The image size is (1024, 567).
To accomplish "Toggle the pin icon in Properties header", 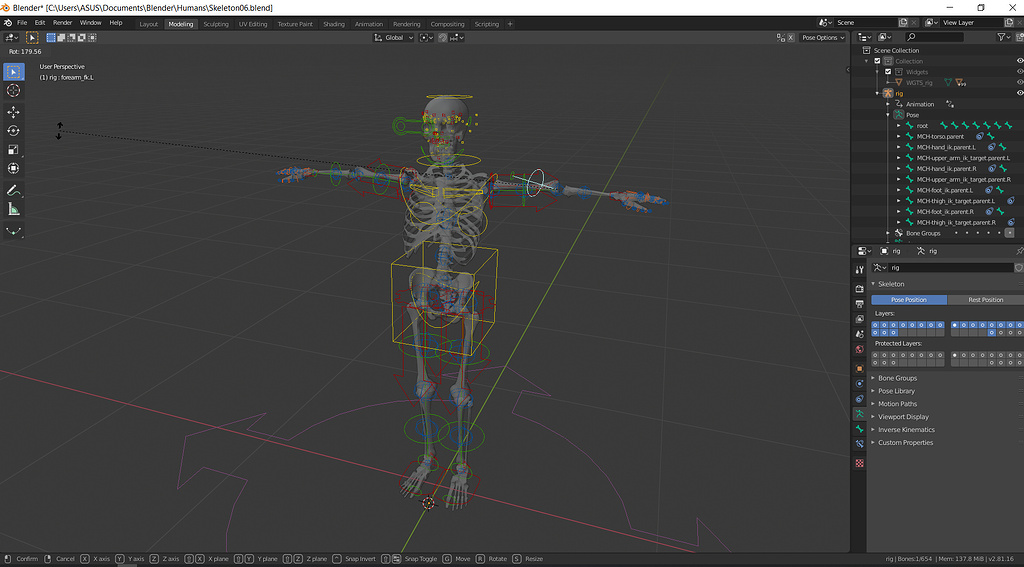I will pyautogui.click(x=1019, y=251).
